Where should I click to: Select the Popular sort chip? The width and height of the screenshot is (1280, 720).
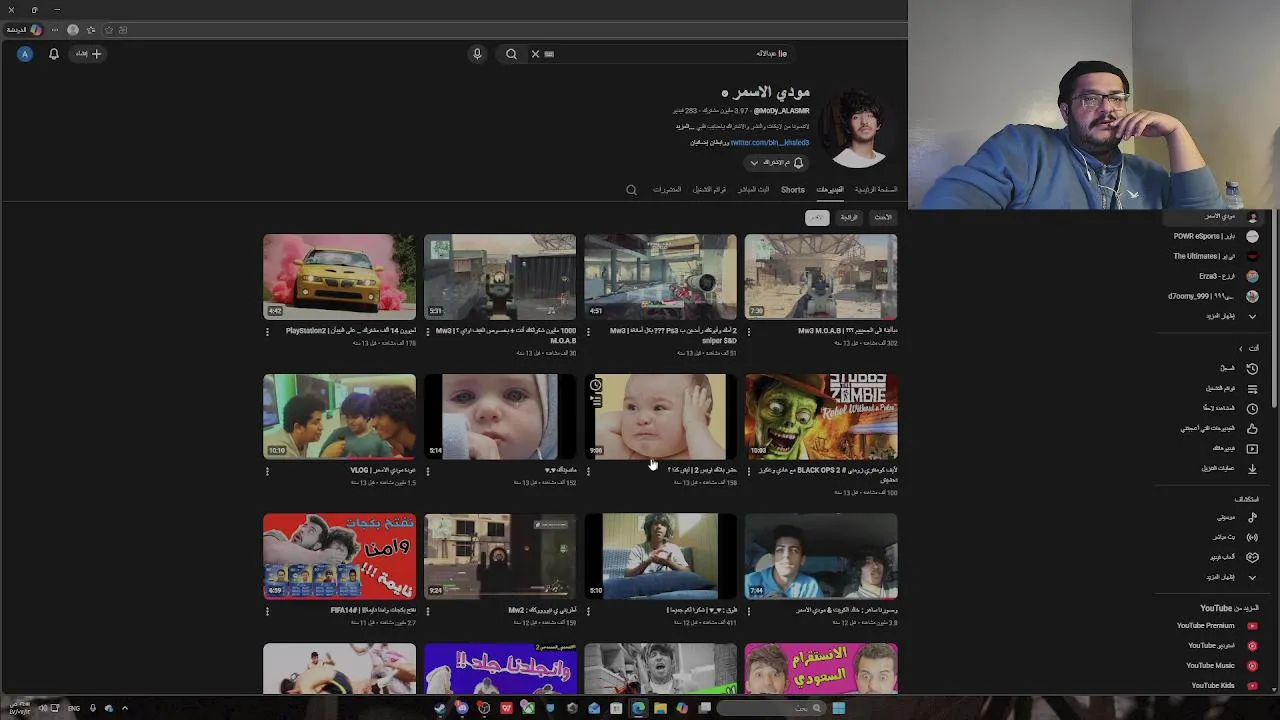click(849, 217)
